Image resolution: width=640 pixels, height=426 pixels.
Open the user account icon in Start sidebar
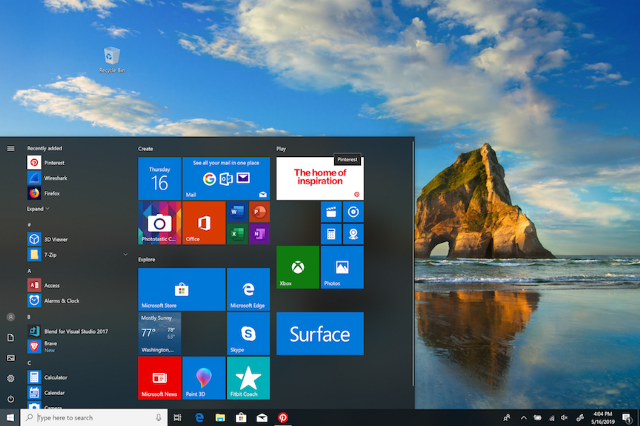pos(11,317)
